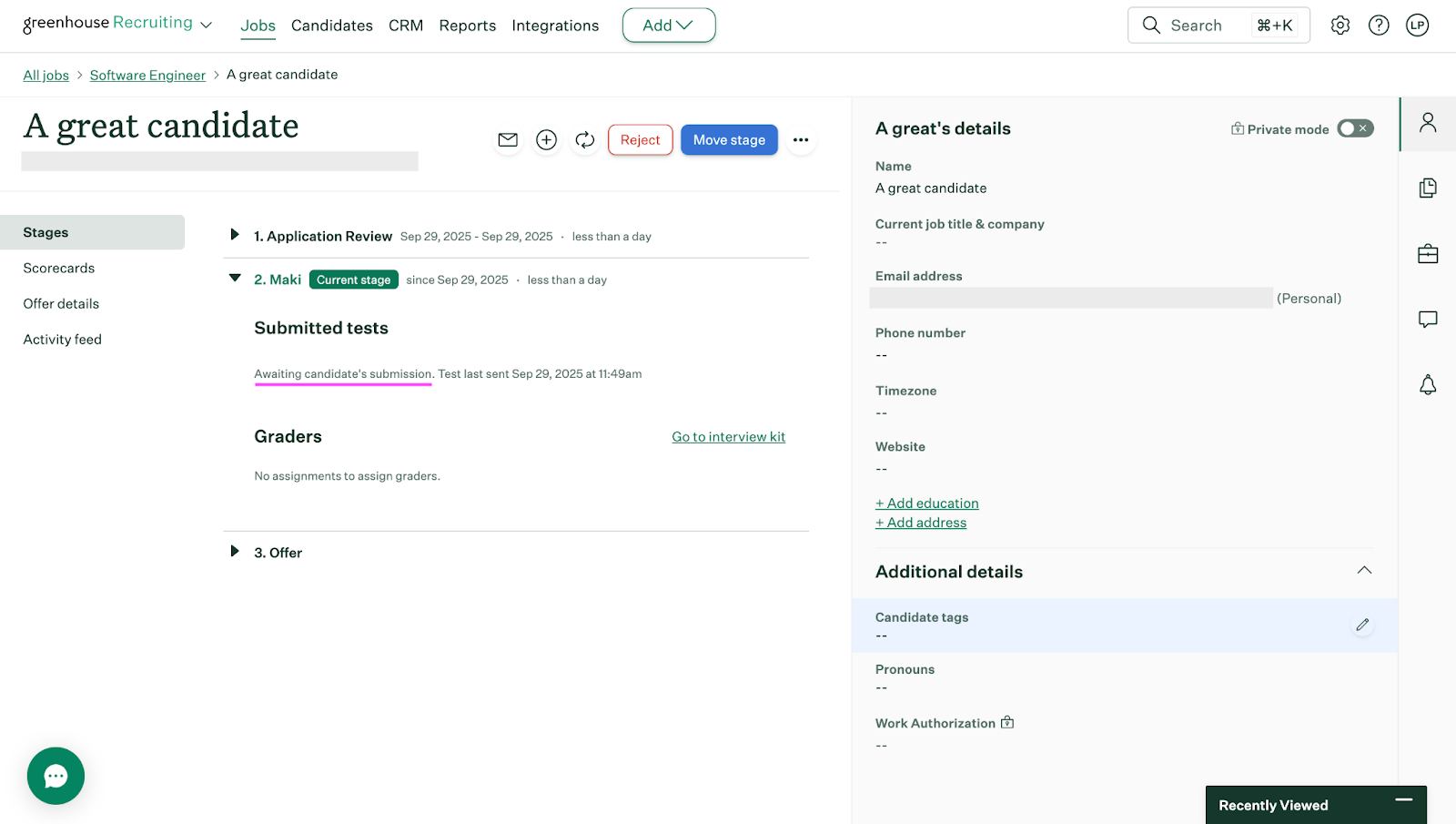Open the settings gear icon
The image size is (1456, 824).
click(1340, 25)
